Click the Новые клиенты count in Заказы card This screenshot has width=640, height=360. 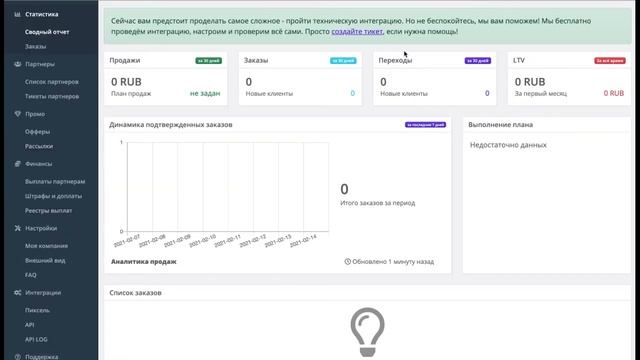(353, 93)
